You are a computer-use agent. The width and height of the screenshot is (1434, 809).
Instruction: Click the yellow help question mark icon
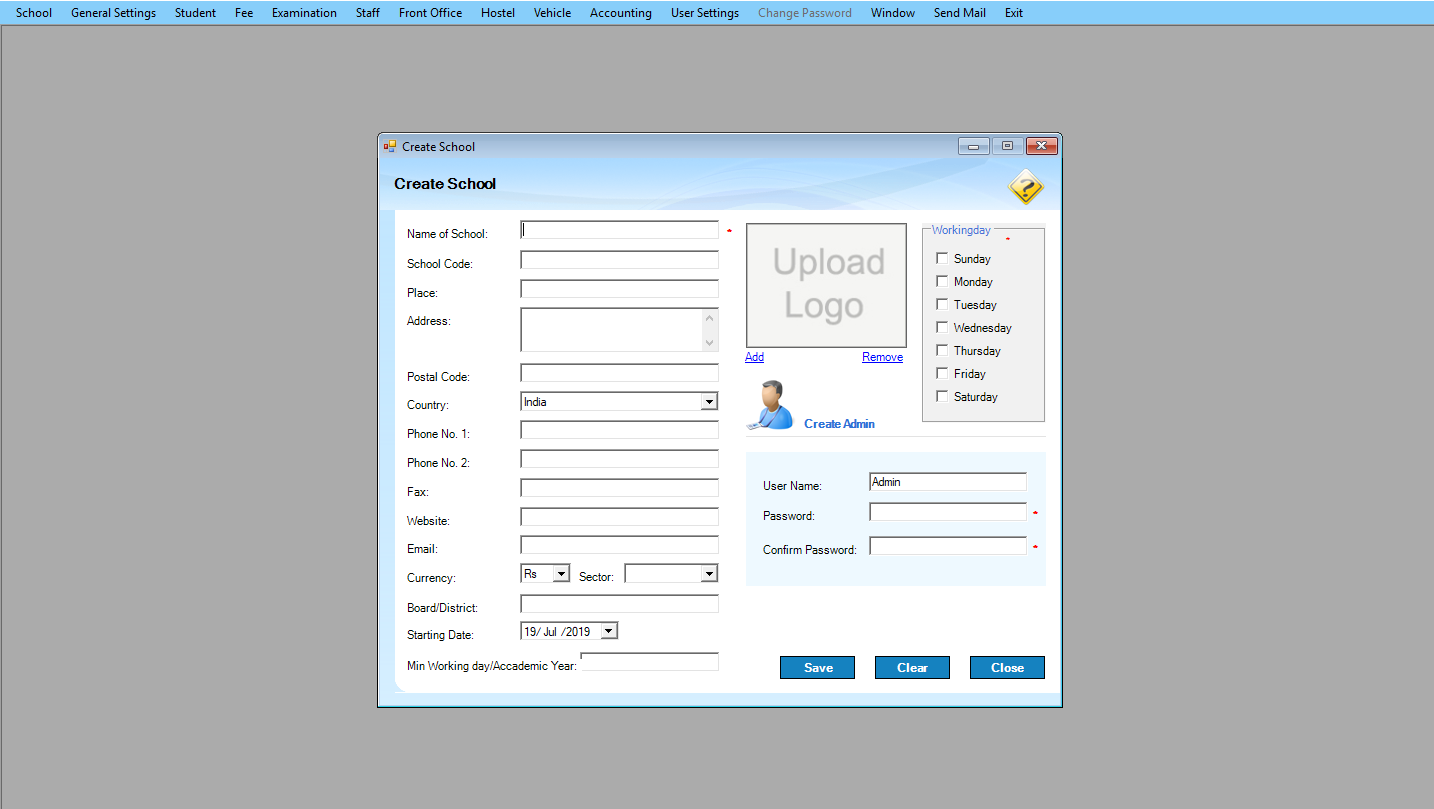click(1025, 187)
